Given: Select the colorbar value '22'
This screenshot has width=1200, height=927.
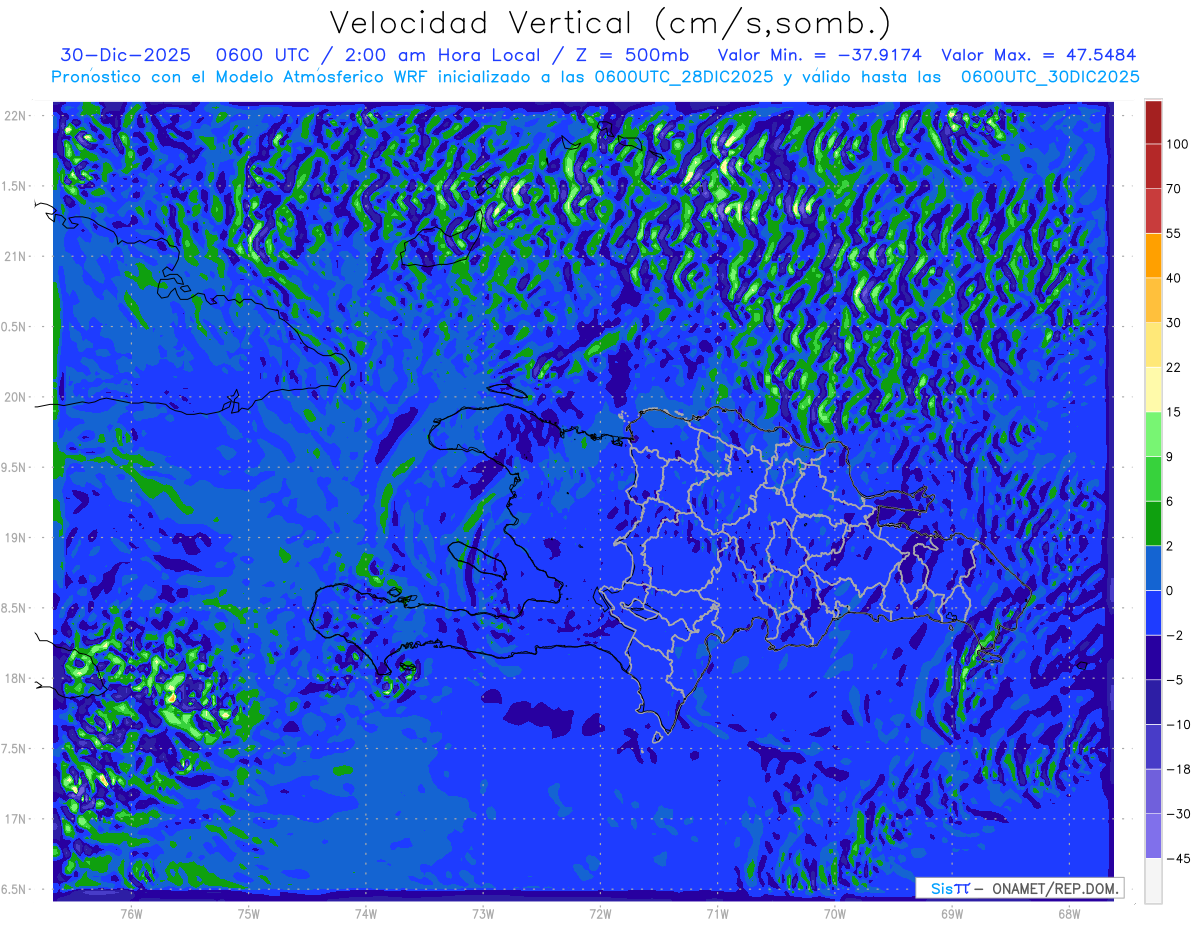Looking at the screenshot, I should [x=1174, y=367].
